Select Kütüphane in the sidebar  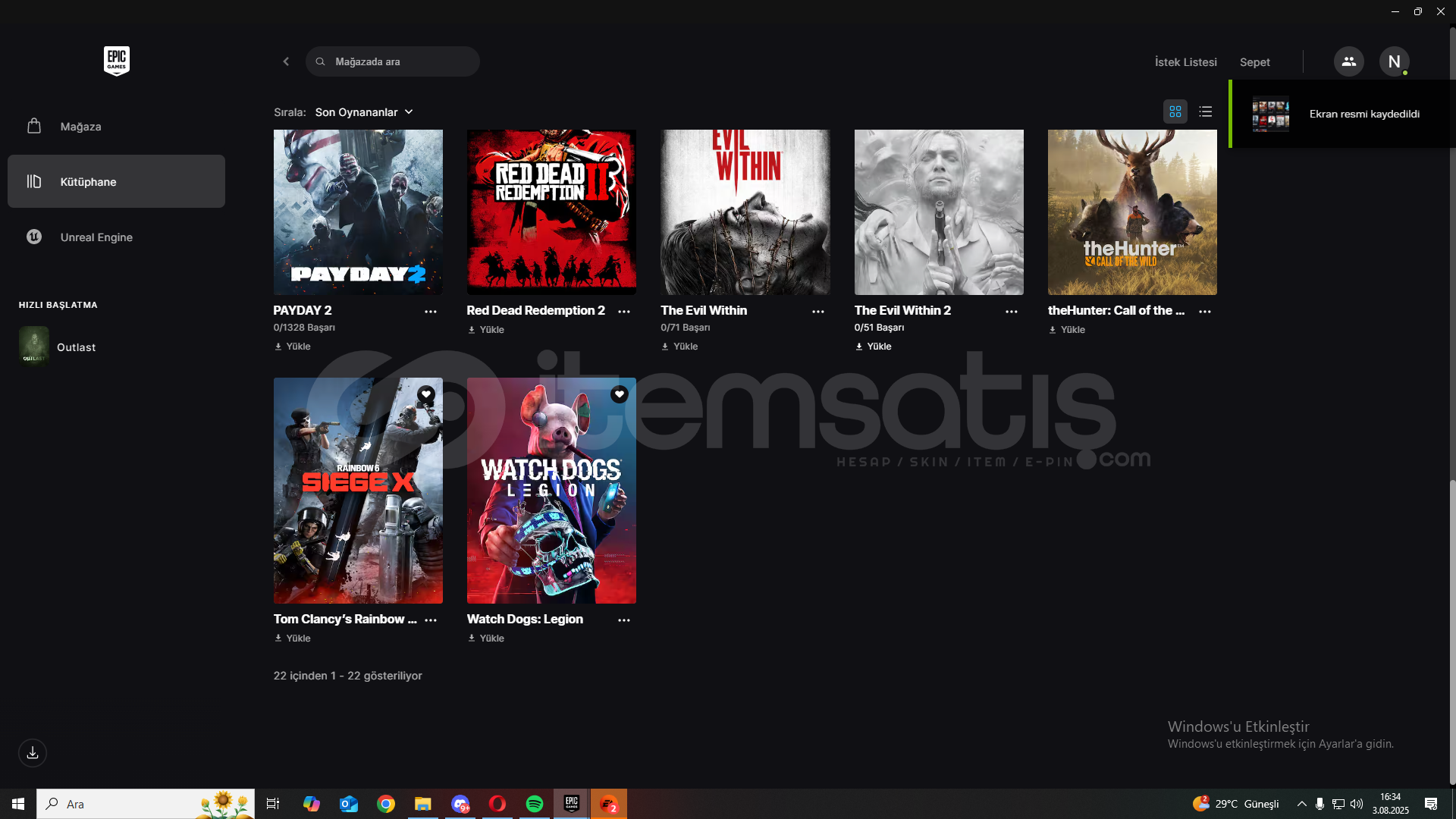116,181
